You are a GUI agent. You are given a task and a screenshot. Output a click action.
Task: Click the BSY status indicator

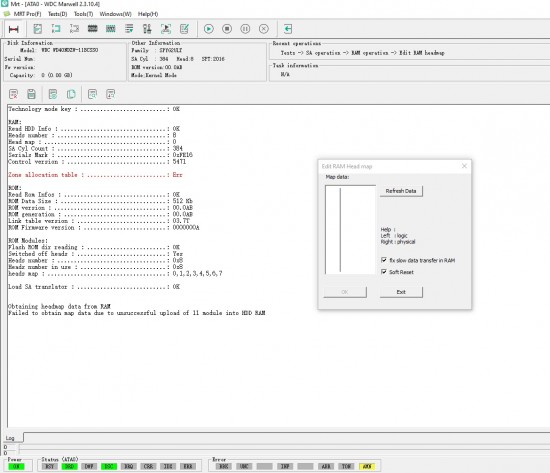coord(50,466)
